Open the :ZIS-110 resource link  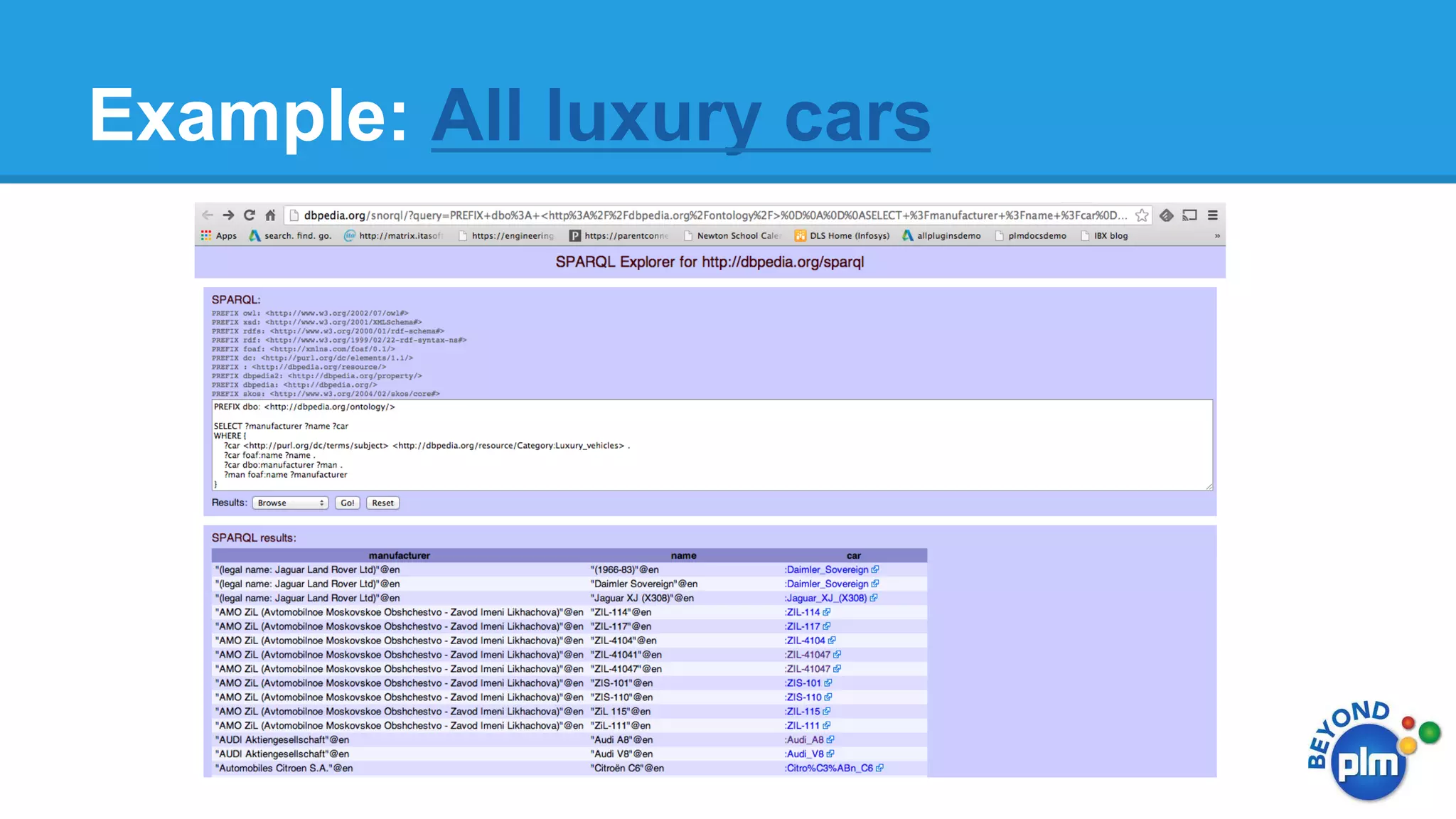coord(803,697)
